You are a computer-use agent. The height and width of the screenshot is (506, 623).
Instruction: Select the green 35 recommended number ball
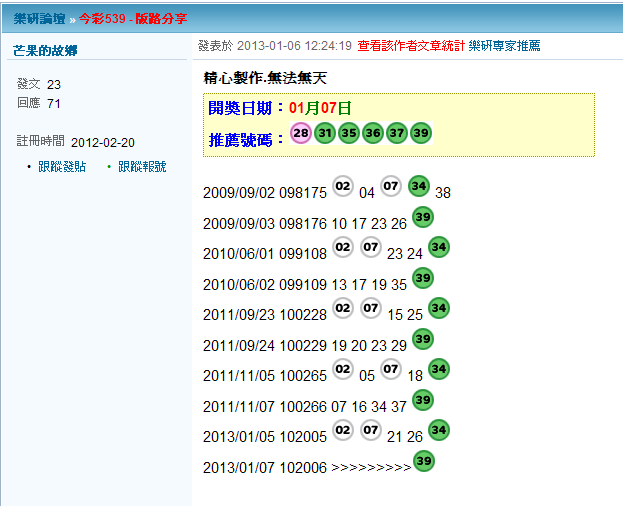[x=348, y=134]
